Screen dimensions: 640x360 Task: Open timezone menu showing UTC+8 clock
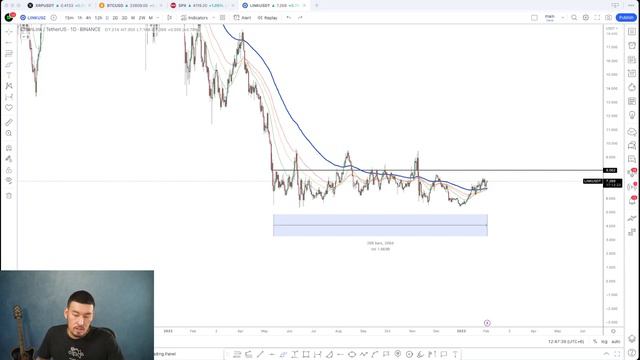pos(566,342)
